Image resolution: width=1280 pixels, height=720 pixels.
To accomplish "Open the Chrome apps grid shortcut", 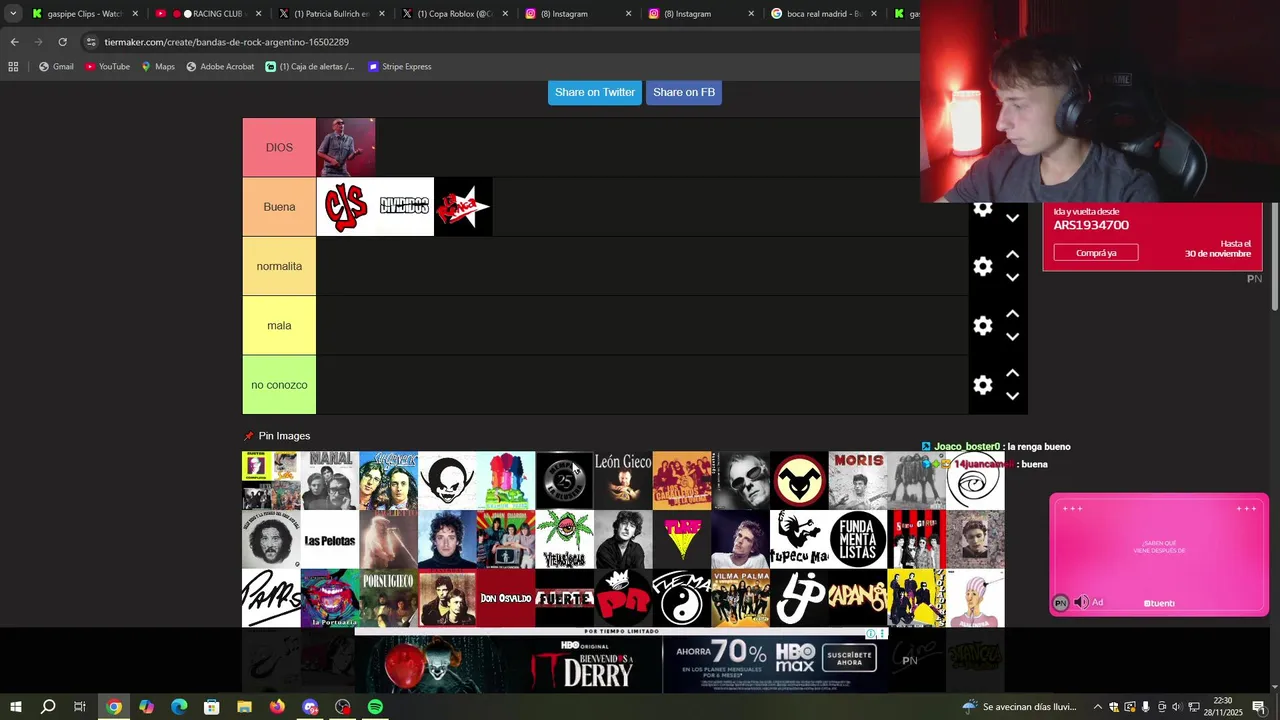I will pyautogui.click(x=13, y=67).
